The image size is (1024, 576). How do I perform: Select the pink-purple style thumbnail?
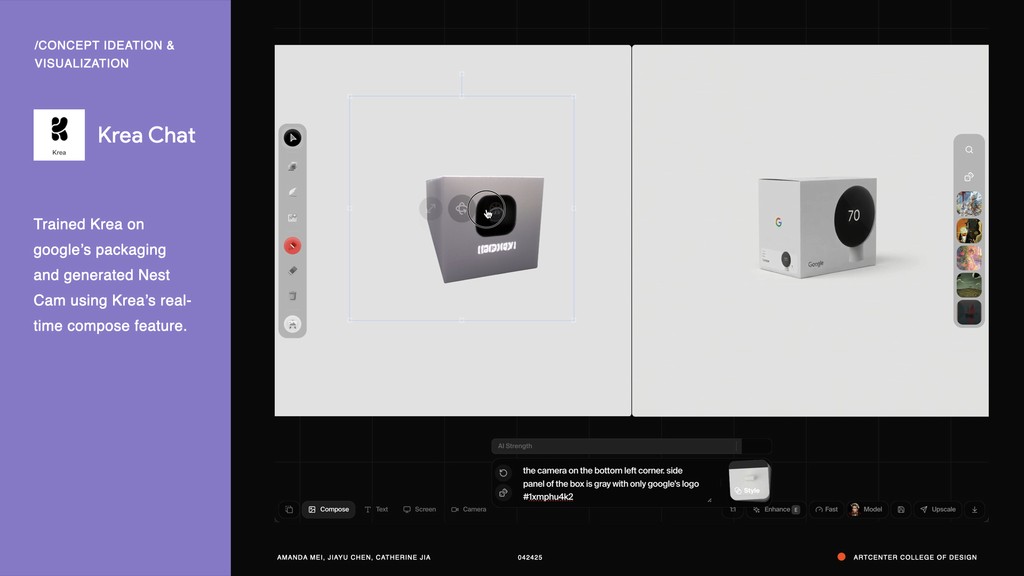point(969,258)
